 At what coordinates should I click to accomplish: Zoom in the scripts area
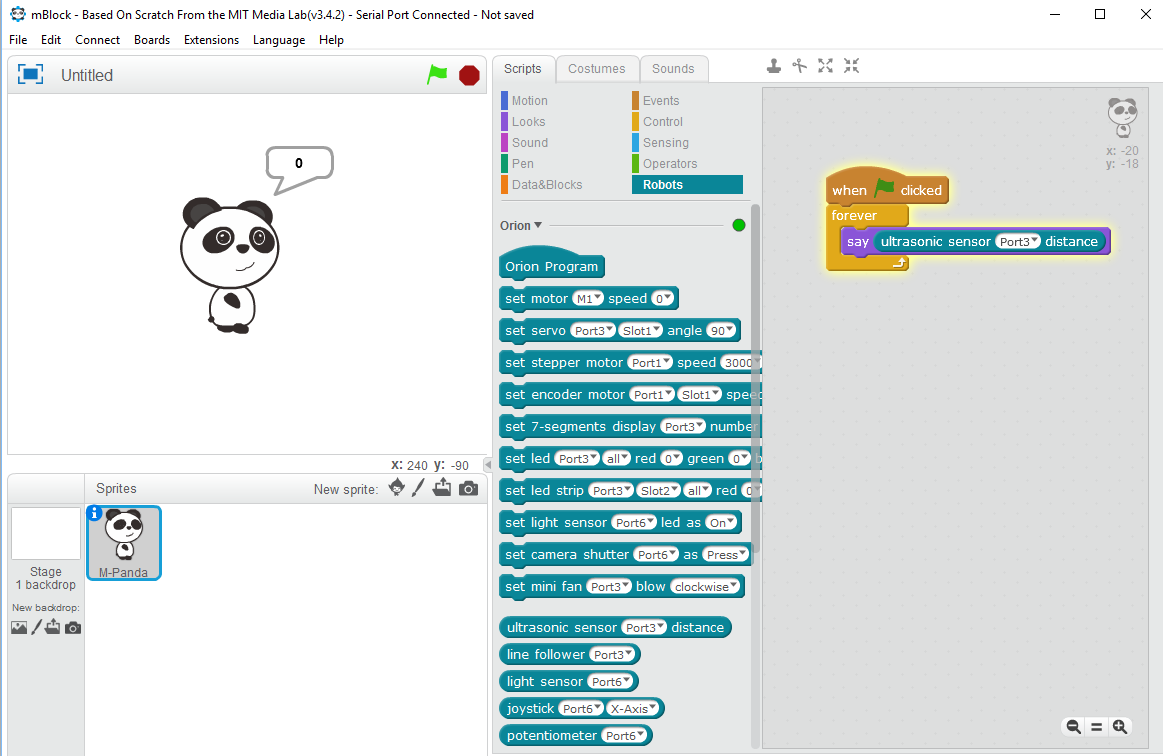click(x=1120, y=727)
